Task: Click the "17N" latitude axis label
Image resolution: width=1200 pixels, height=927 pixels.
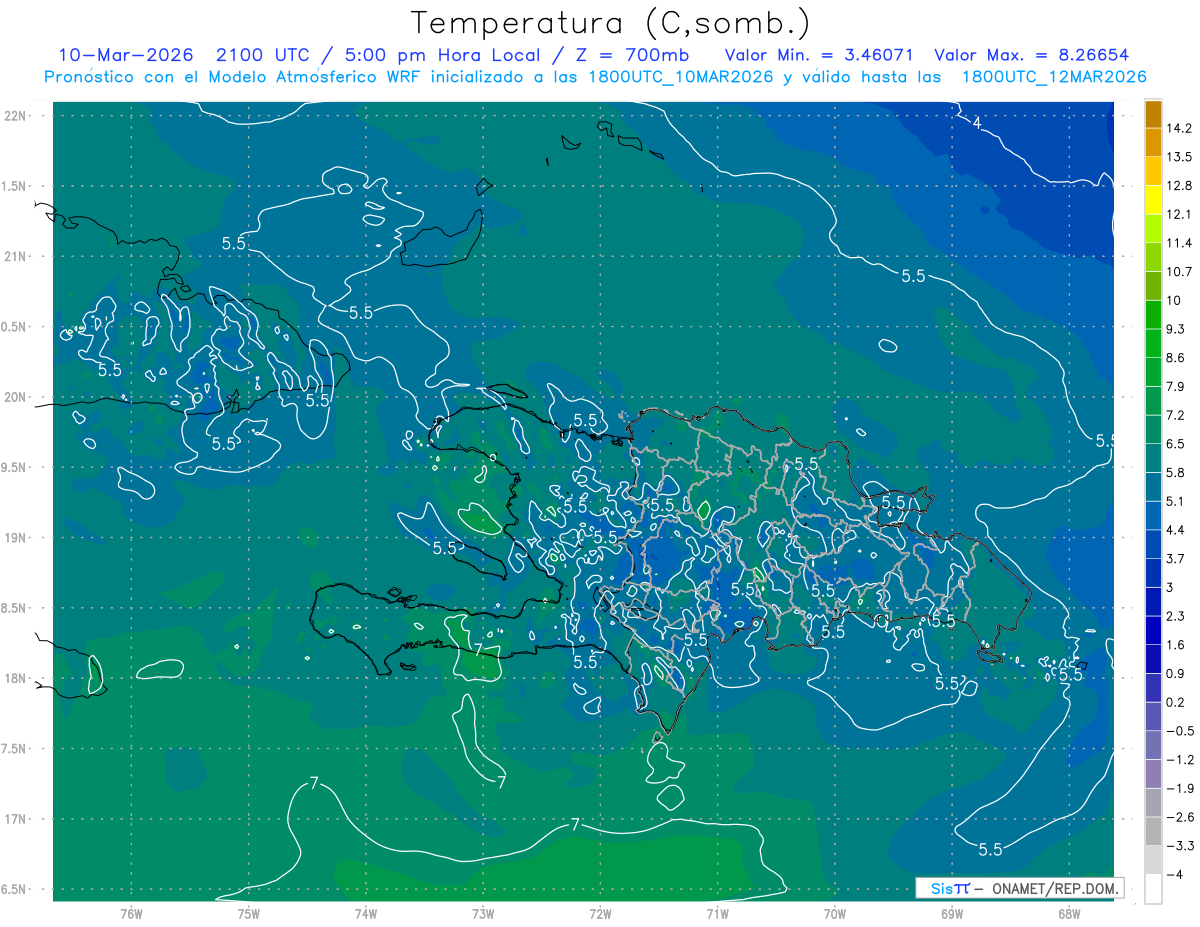Action: pyautogui.click(x=15, y=820)
